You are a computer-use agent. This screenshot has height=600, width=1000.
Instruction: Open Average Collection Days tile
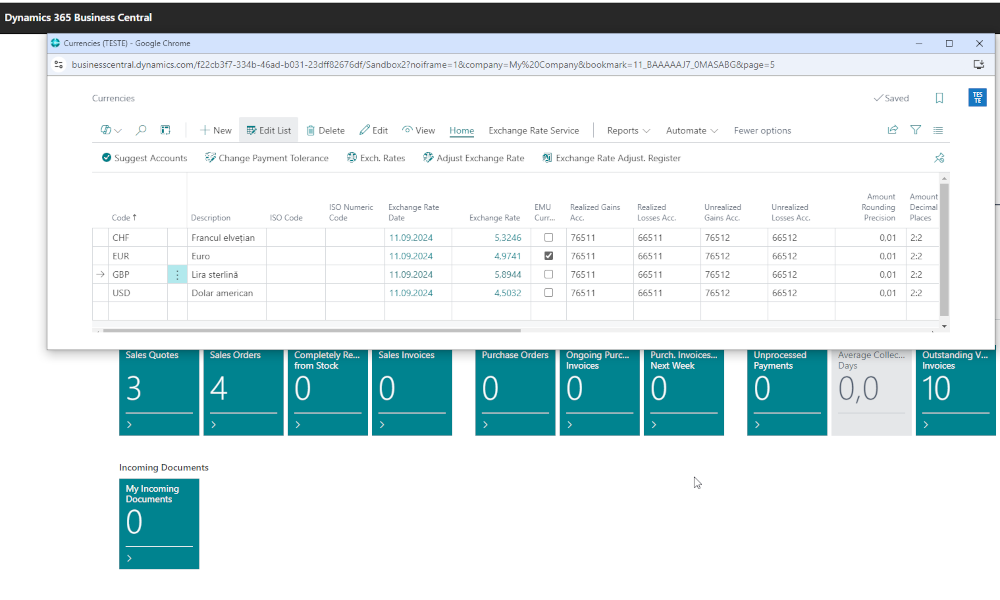(x=871, y=391)
